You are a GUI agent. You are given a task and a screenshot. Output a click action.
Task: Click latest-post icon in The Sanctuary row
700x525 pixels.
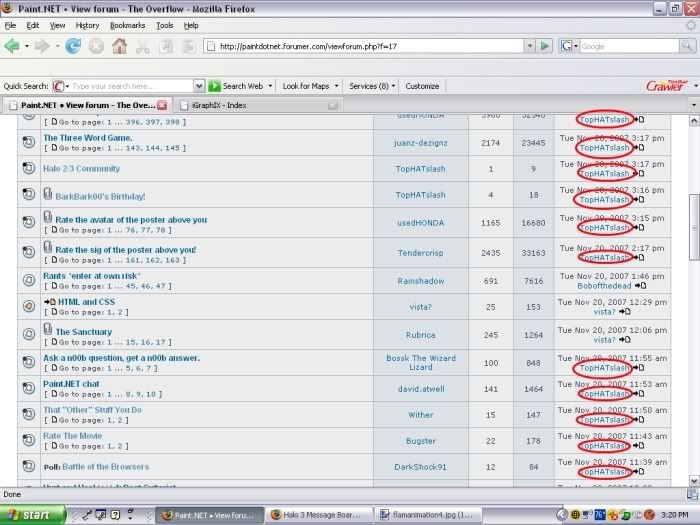(x=625, y=340)
